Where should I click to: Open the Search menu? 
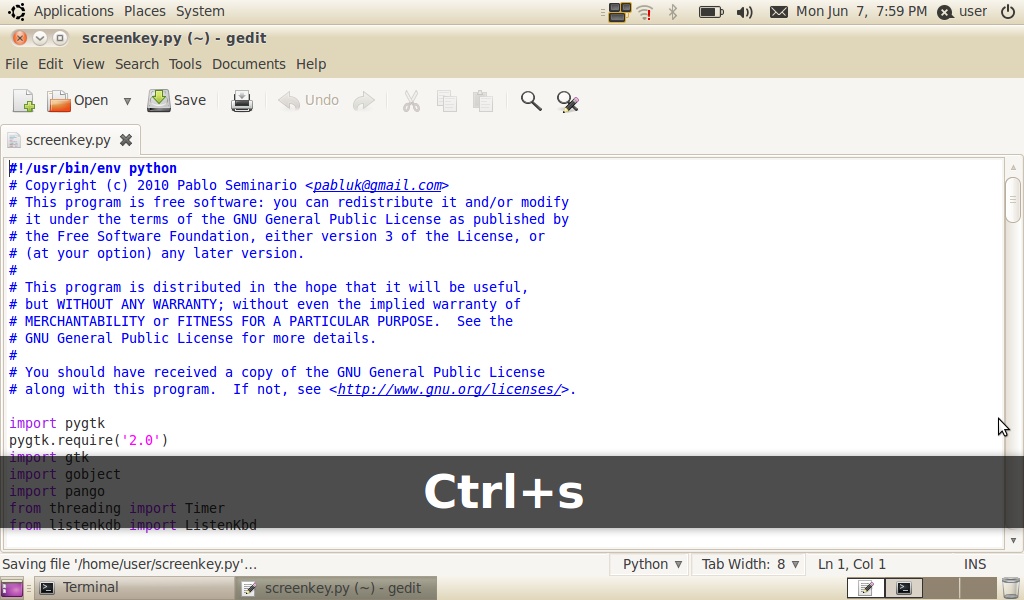[137, 64]
